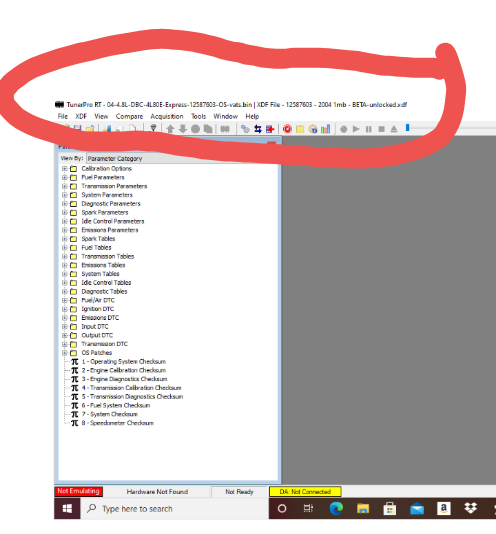
Task: Expand the Spark Parameters folder
Action: pos(65,213)
